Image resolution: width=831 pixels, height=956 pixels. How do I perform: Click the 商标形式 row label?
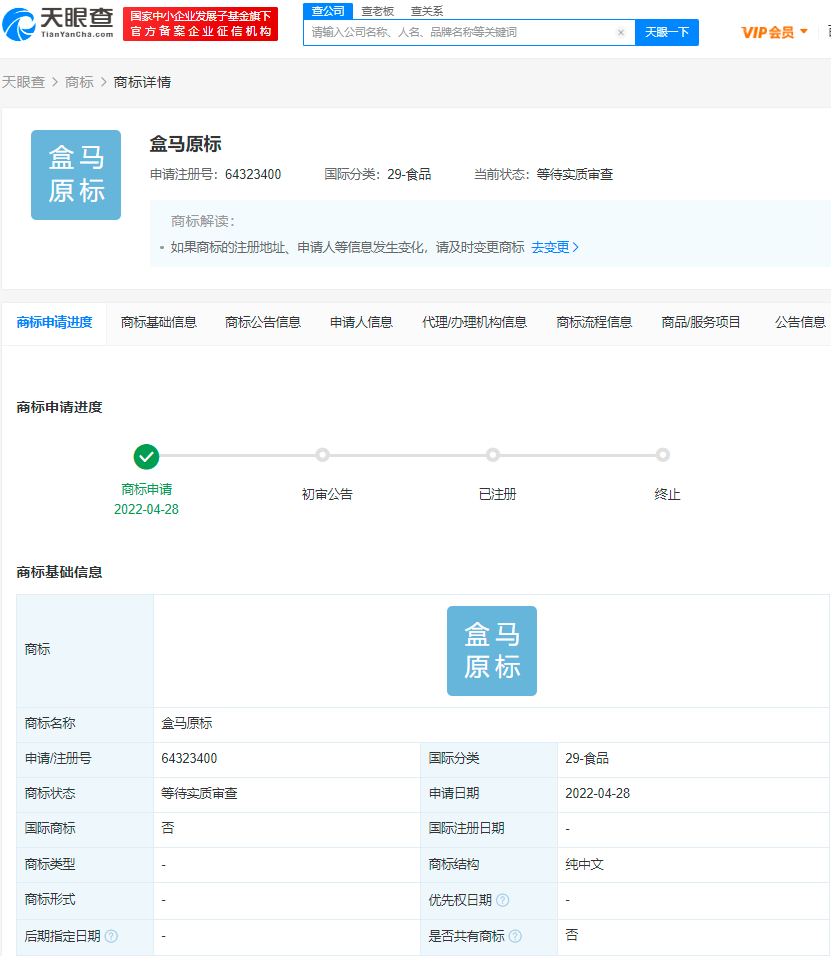tap(50, 900)
